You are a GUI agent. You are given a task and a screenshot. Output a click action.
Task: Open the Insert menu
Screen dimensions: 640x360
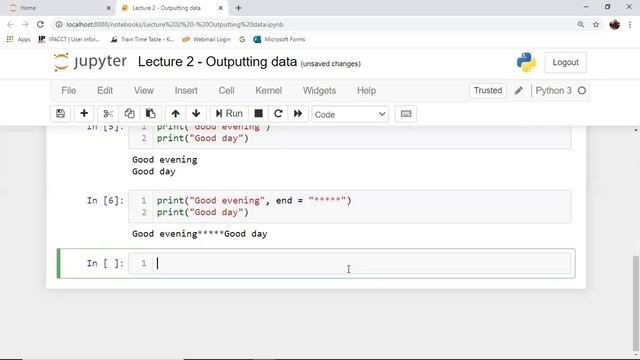click(x=186, y=91)
